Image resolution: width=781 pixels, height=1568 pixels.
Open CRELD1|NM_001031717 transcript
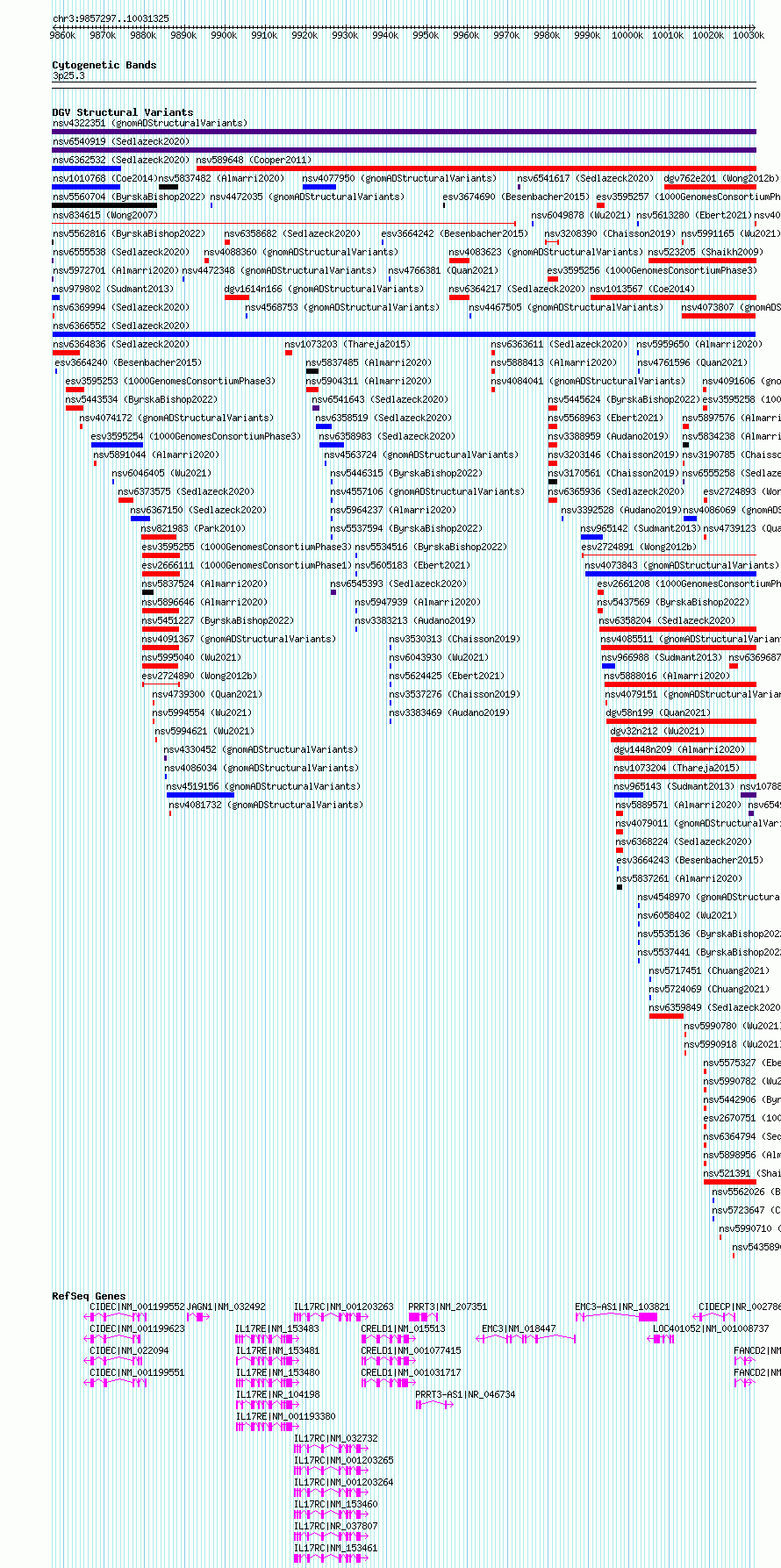click(x=411, y=1372)
